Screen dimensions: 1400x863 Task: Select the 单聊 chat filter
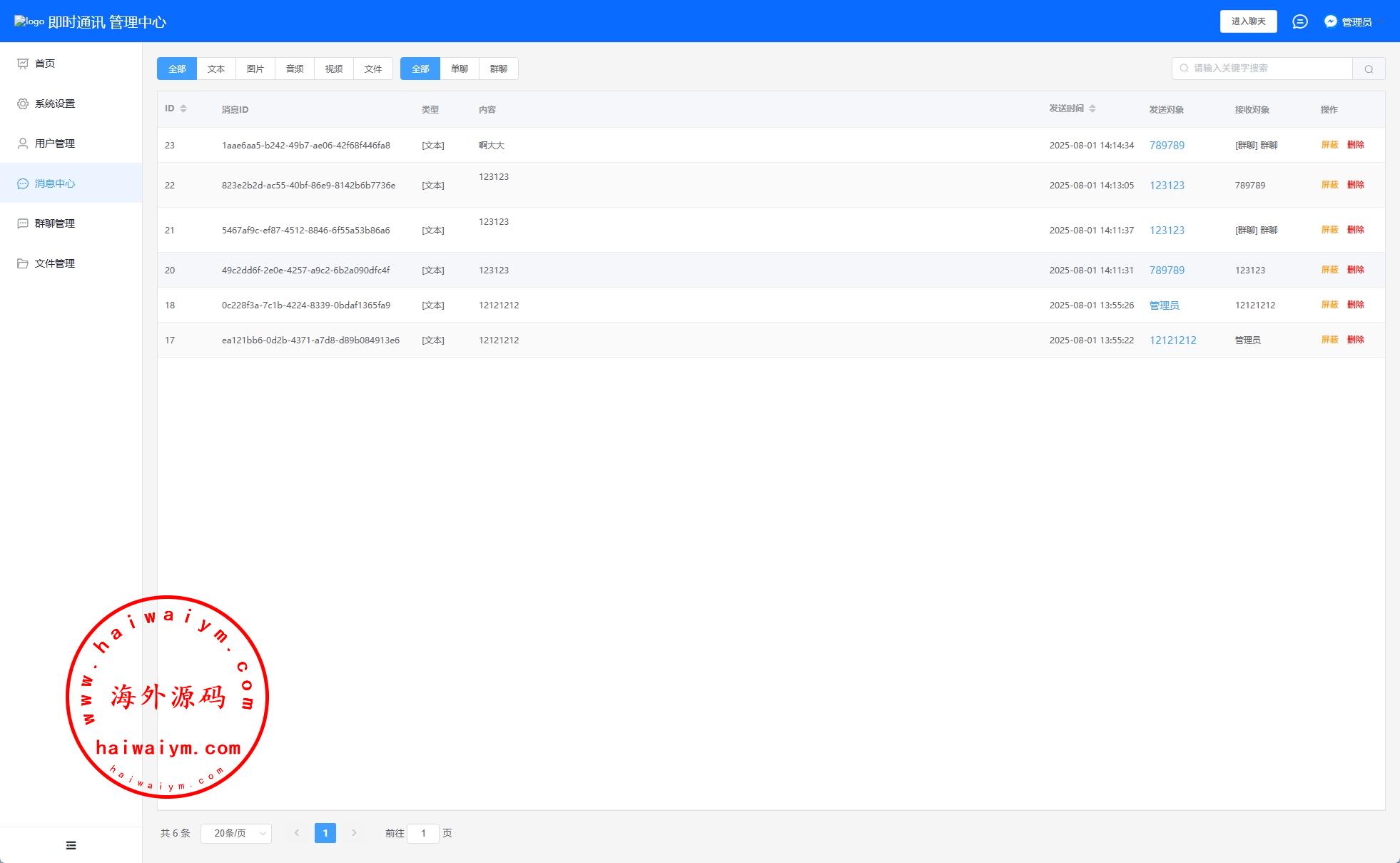click(459, 69)
